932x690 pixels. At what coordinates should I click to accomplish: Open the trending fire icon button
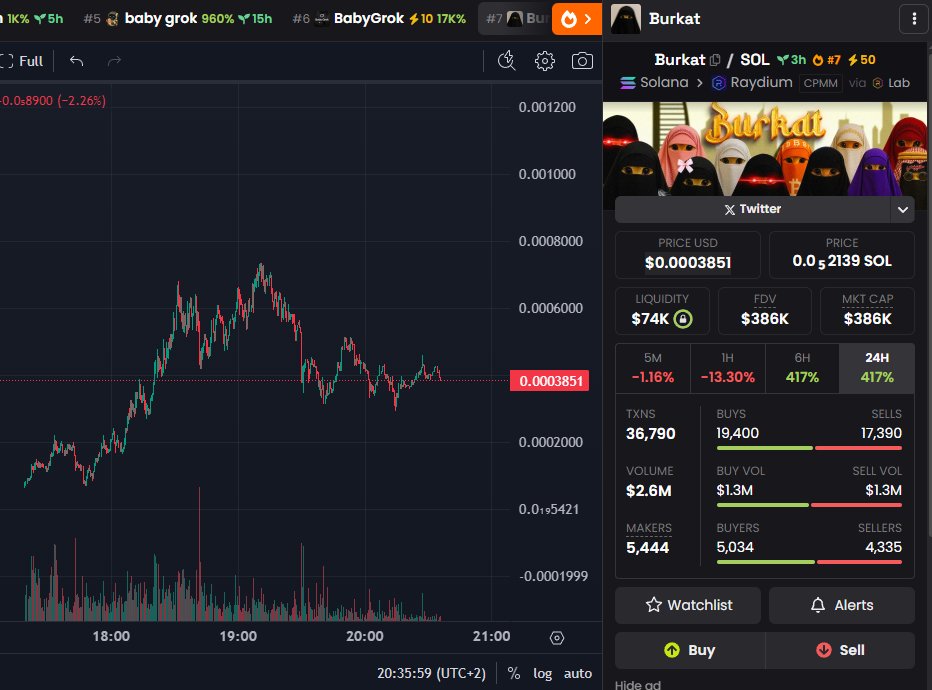[577, 18]
